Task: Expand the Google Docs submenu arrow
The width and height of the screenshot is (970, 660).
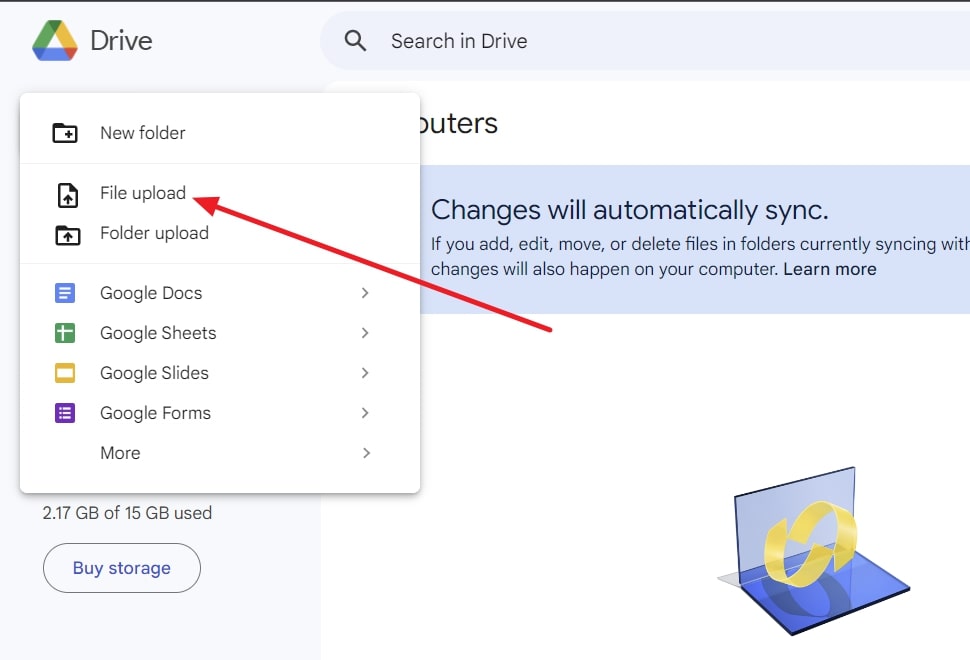Action: pos(365,293)
